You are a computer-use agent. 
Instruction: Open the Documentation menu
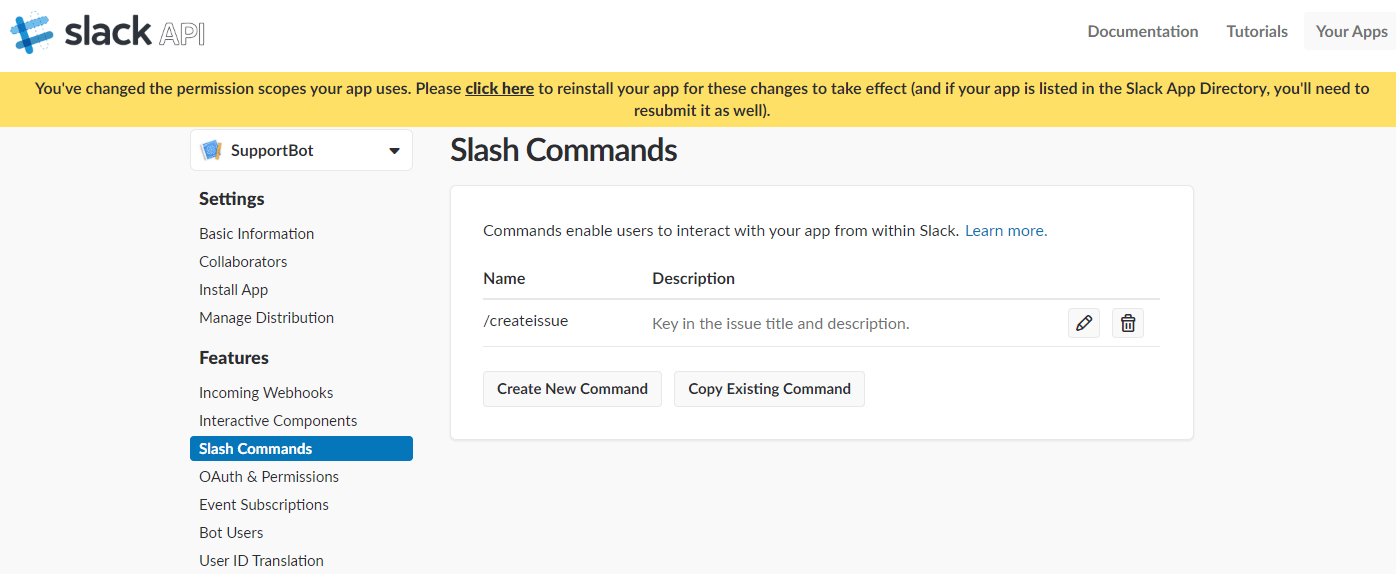[x=1142, y=31]
